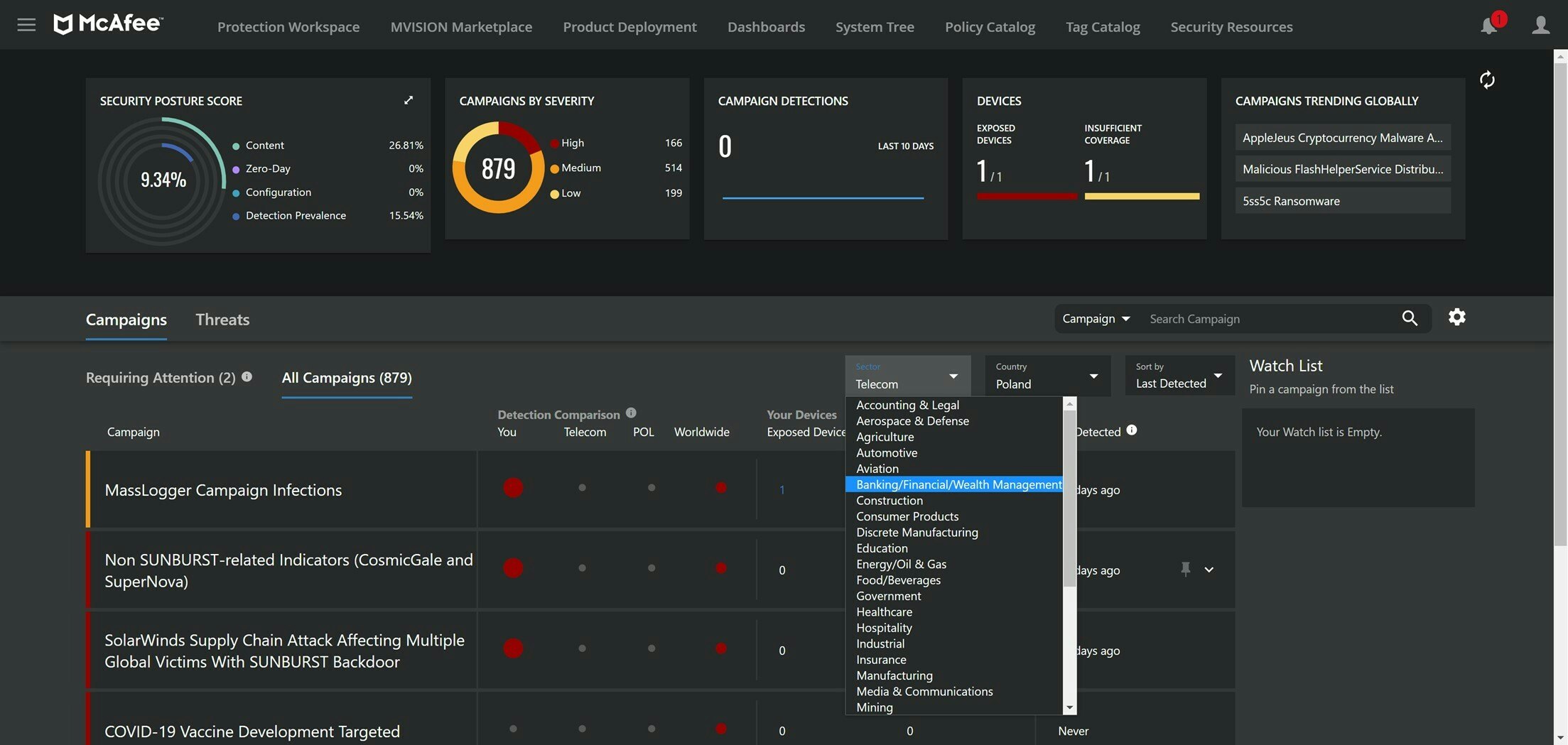This screenshot has width=1568, height=745.
Task: Select Banking/Financial/Wealth Management sector
Action: [953, 484]
